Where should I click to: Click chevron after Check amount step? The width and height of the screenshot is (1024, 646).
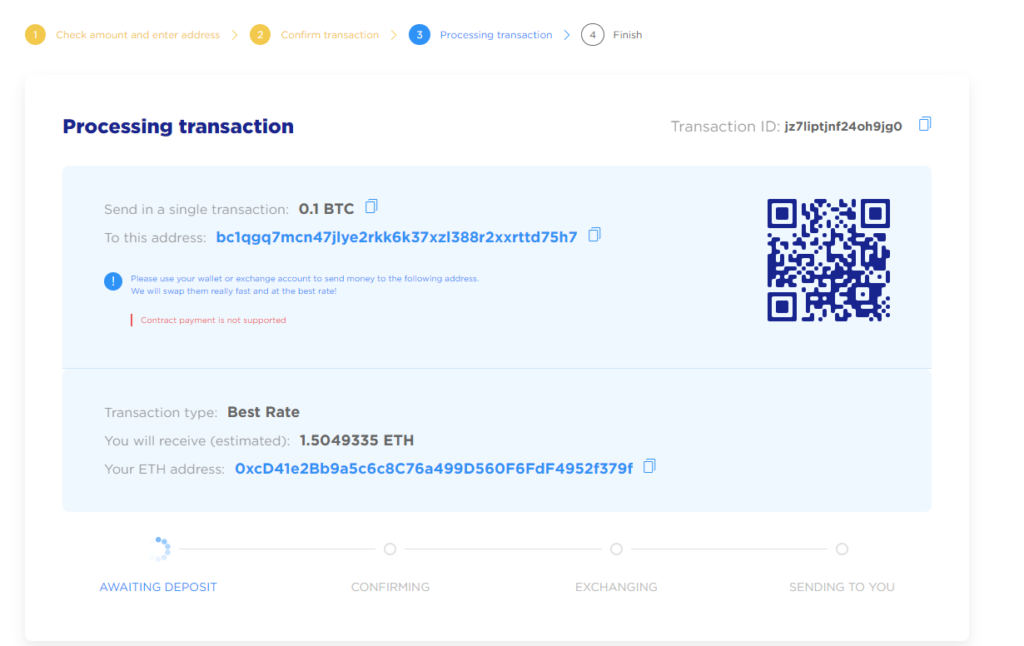235,35
